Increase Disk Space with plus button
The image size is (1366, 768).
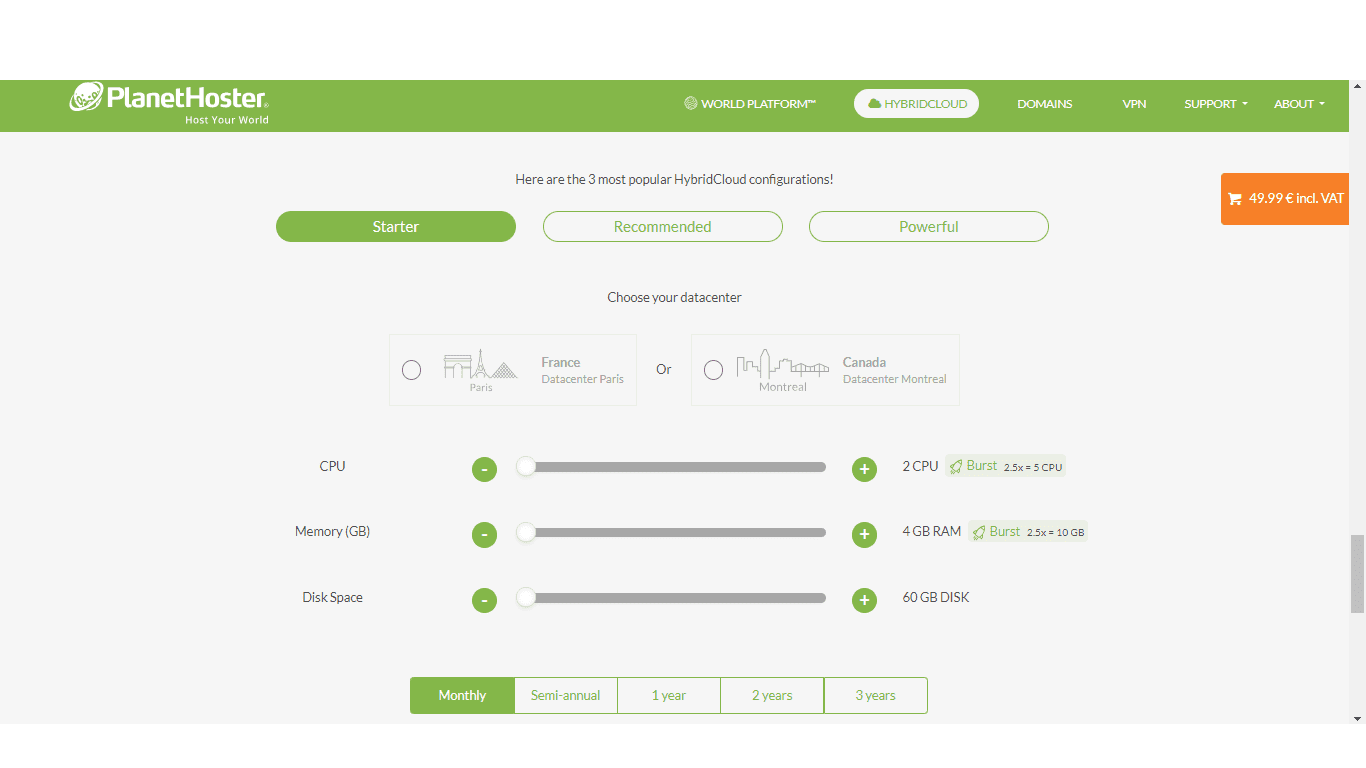coord(864,600)
